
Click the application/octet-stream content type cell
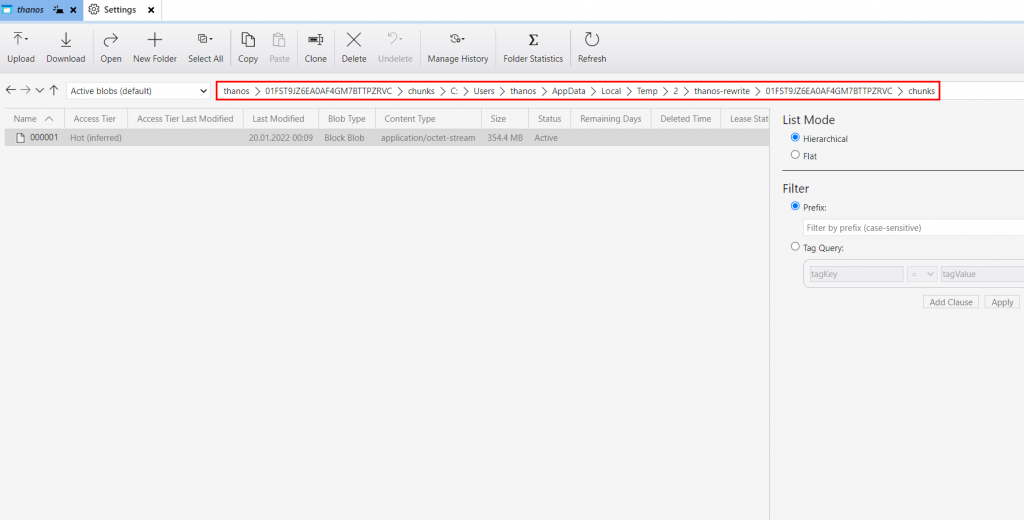pyautogui.click(x=428, y=138)
